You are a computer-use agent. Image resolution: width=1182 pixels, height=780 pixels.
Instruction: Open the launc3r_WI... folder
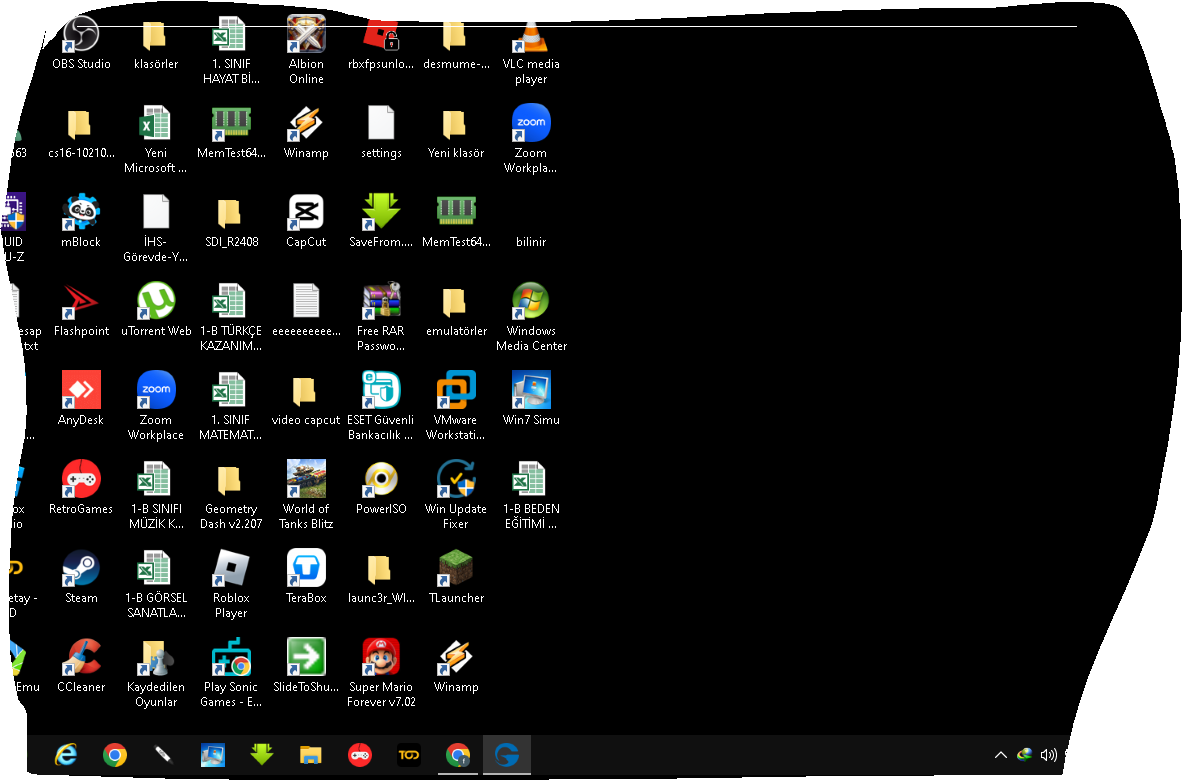point(381,577)
